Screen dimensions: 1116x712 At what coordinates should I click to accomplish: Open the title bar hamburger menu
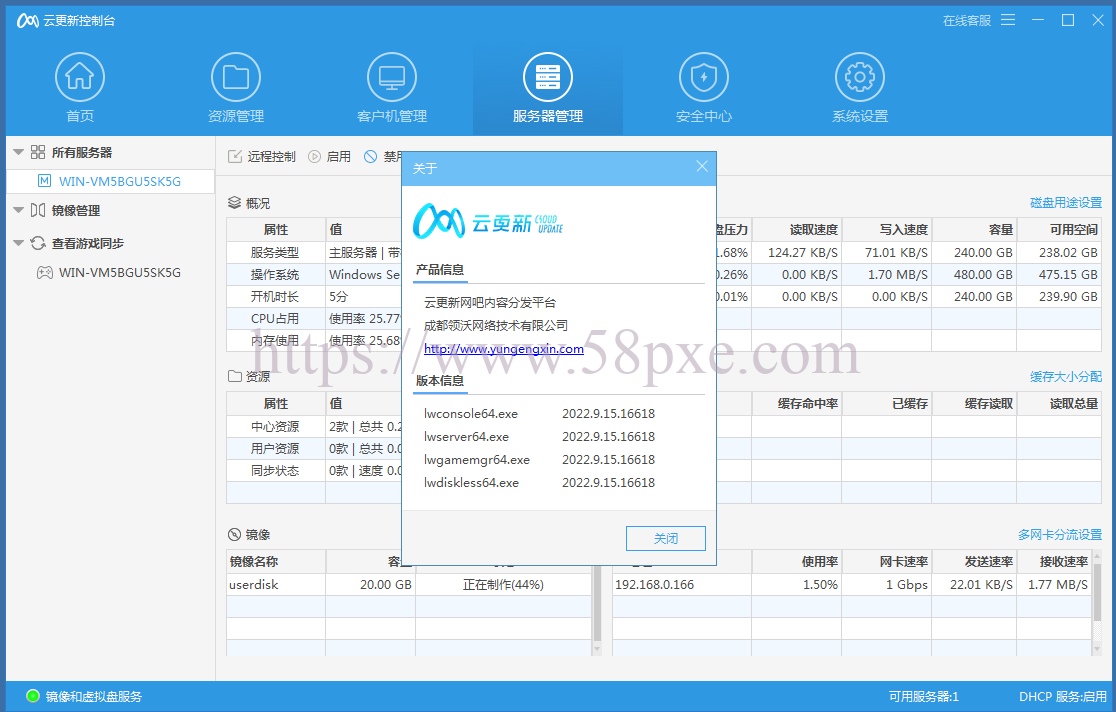click(1008, 20)
